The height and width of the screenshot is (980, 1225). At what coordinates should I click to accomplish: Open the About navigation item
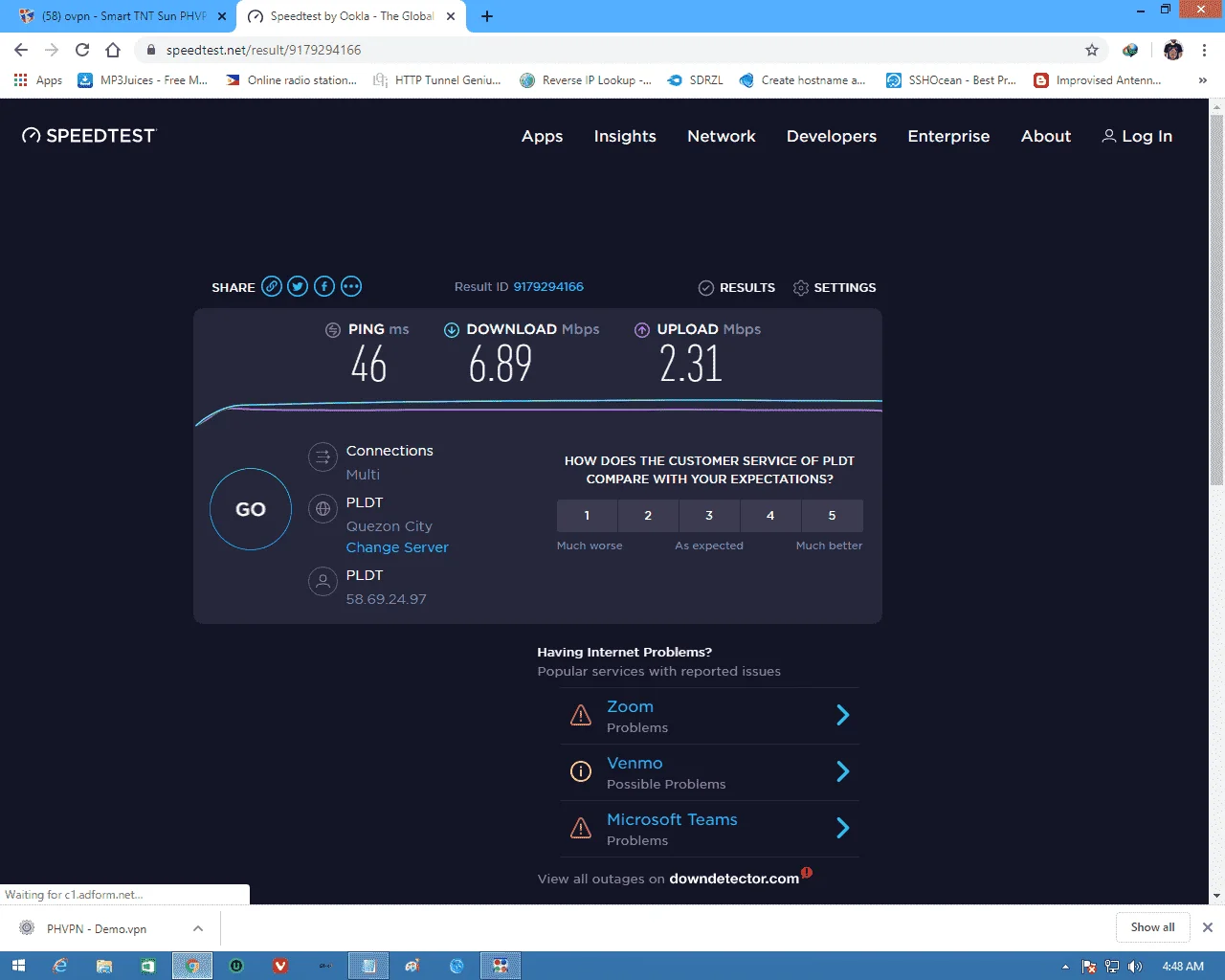tap(1046, 136)
